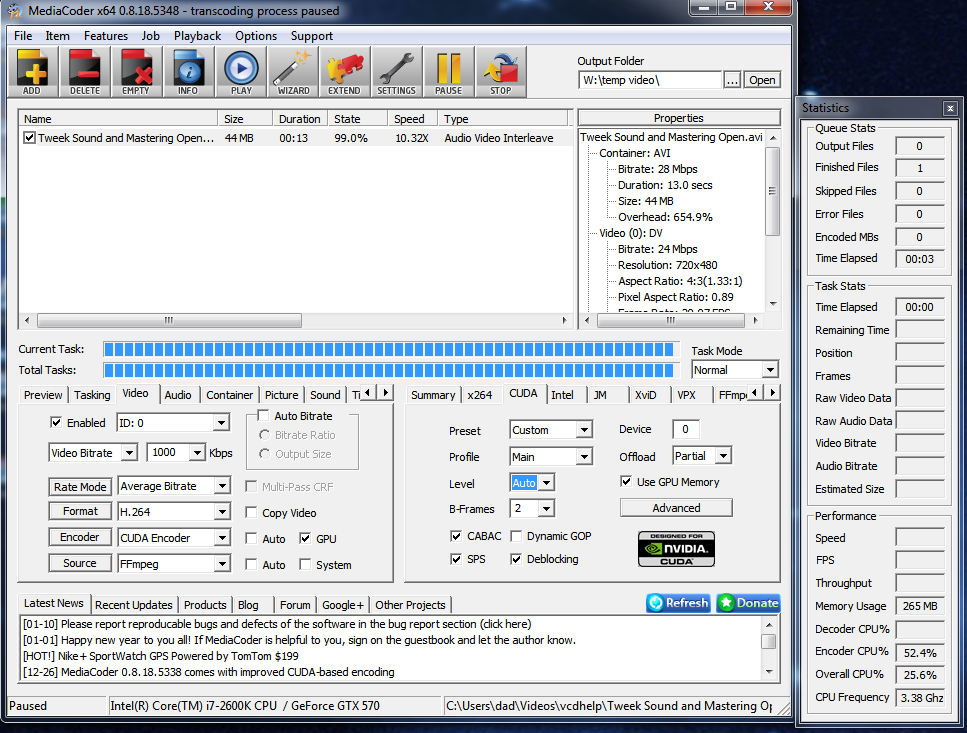Click the PAUSE toolbar icon
This screenshot has height=733, width=967.
pos(448,72)
